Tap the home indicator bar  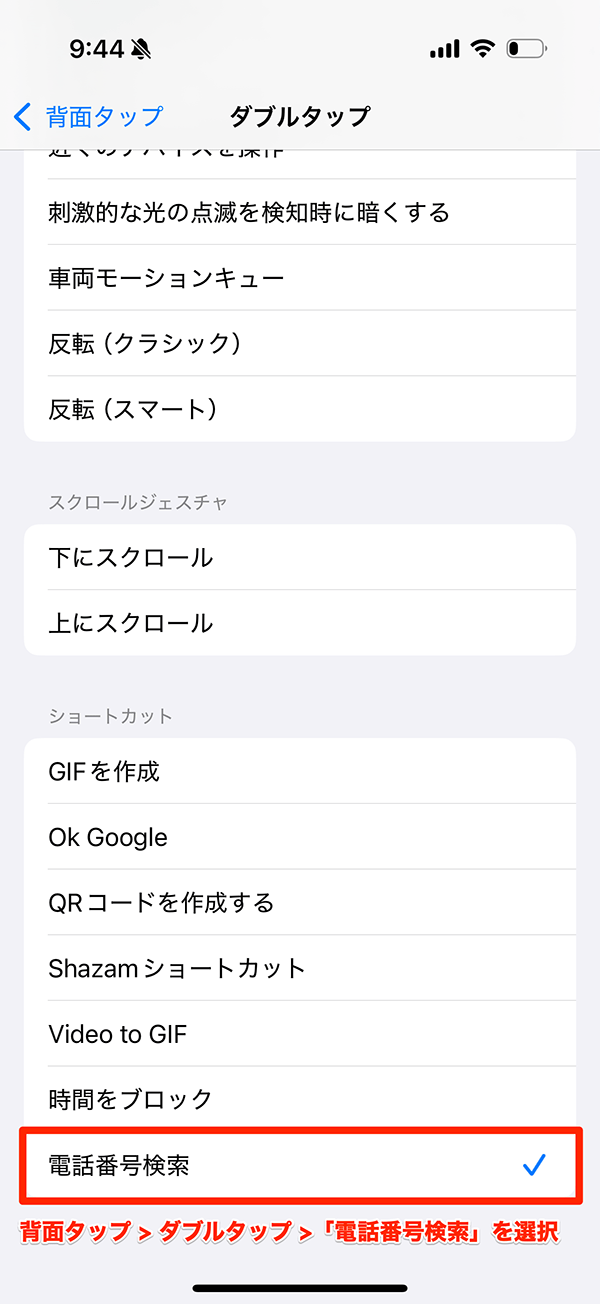(300, 1288)
